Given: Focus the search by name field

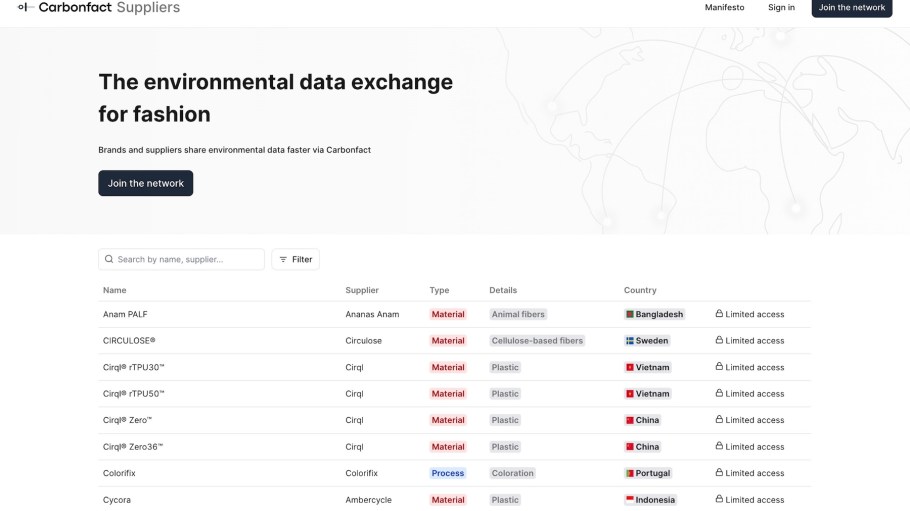Looking at the screenshot, I should 181,260.
